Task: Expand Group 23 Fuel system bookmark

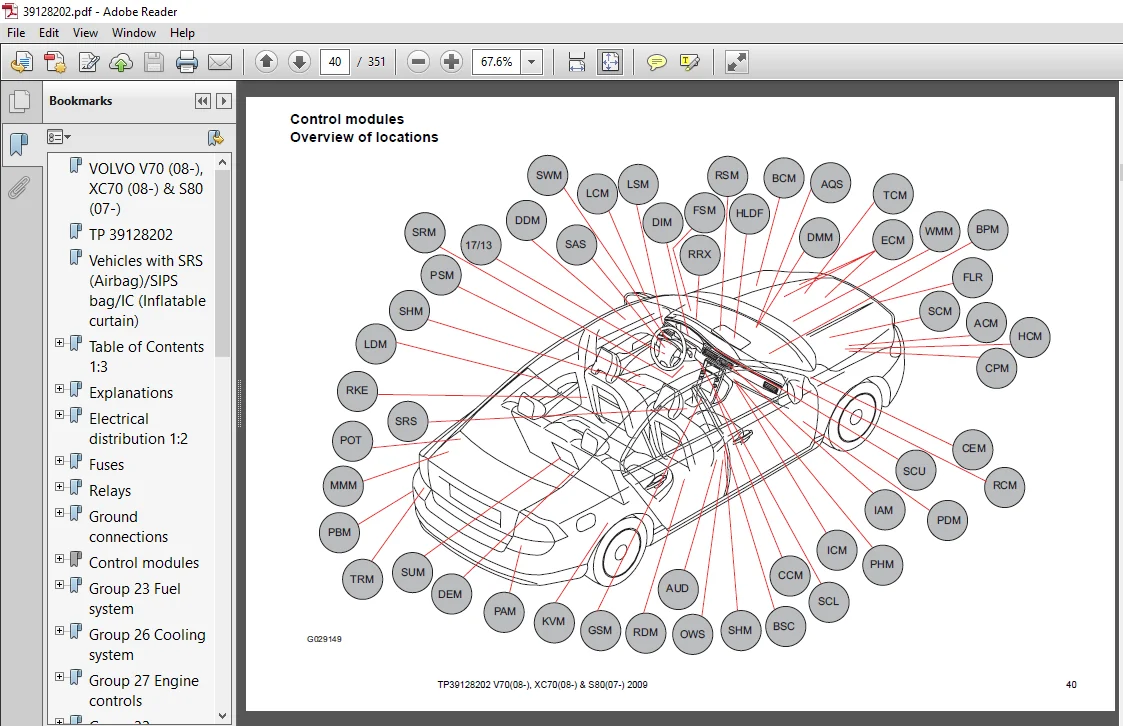Action: coord(60,585)
